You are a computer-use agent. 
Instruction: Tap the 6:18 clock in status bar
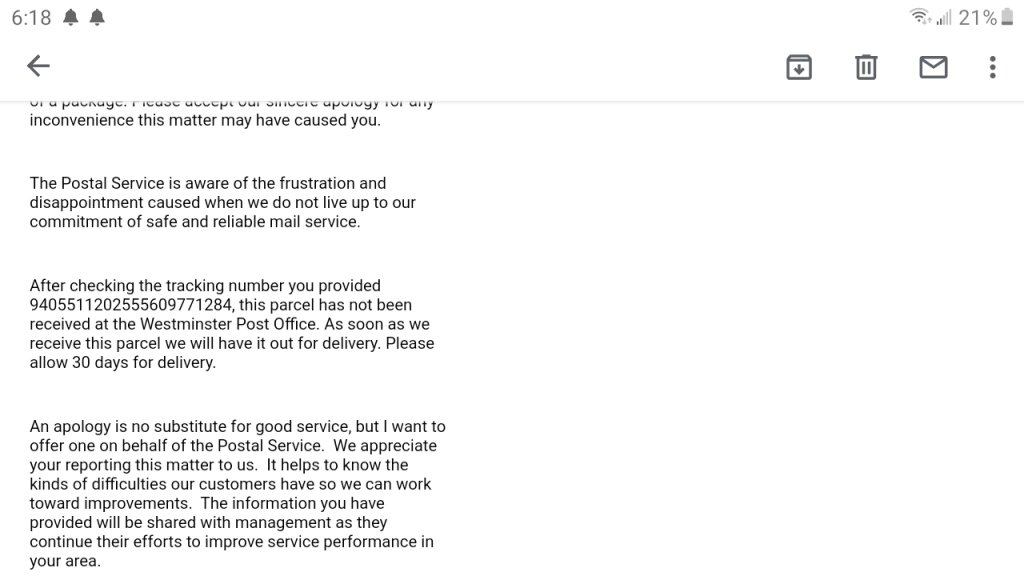pos(31,17)
